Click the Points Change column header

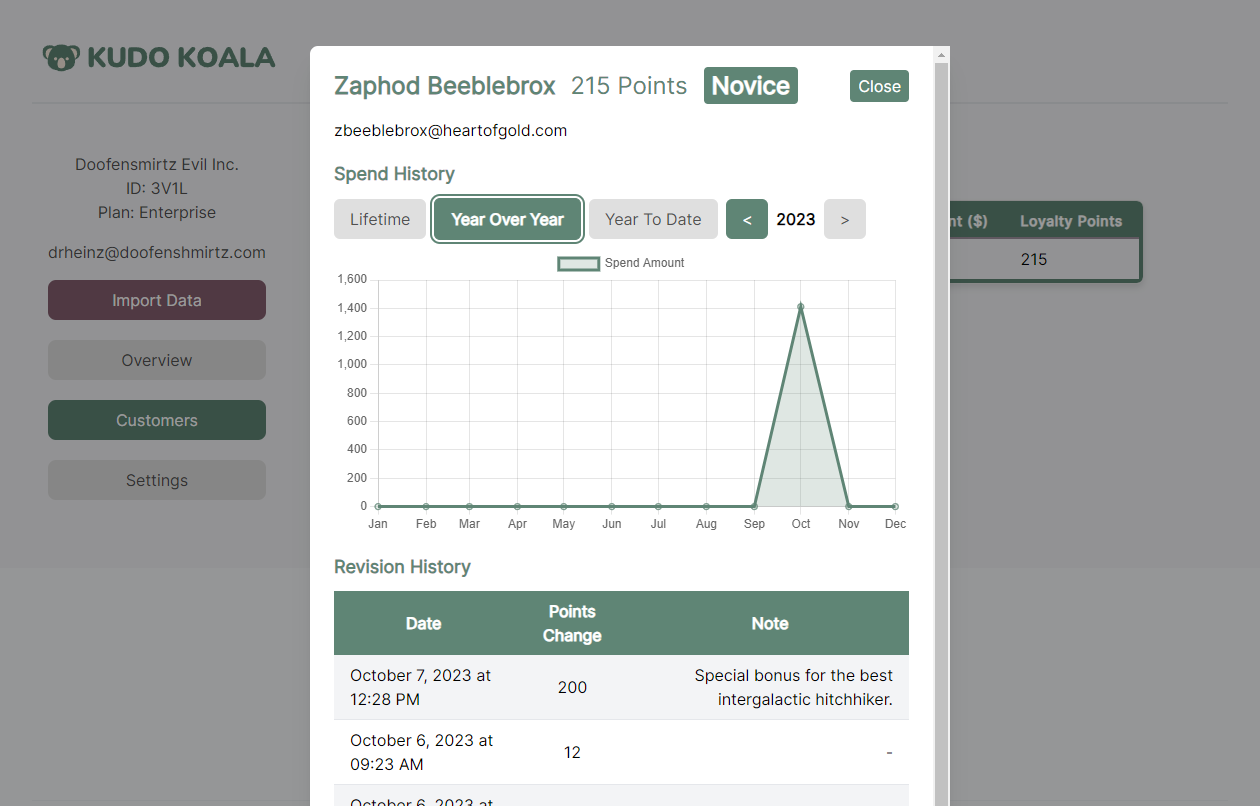572,623
